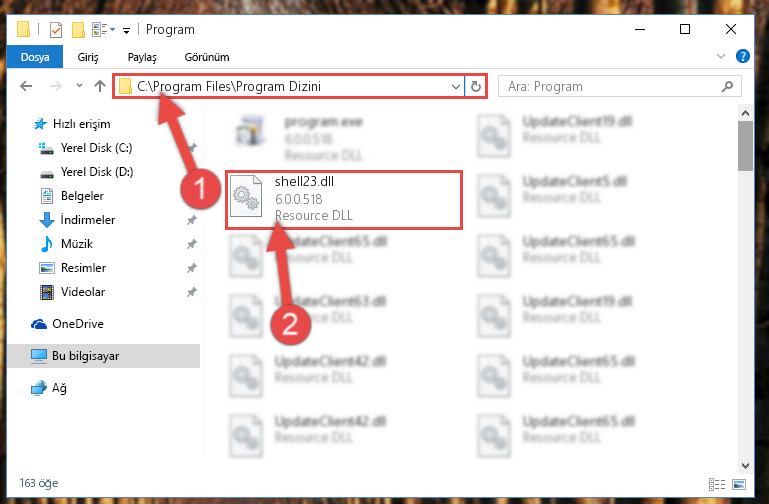
Task: Unpin Müzik from quick access
Action: (192, 244)
